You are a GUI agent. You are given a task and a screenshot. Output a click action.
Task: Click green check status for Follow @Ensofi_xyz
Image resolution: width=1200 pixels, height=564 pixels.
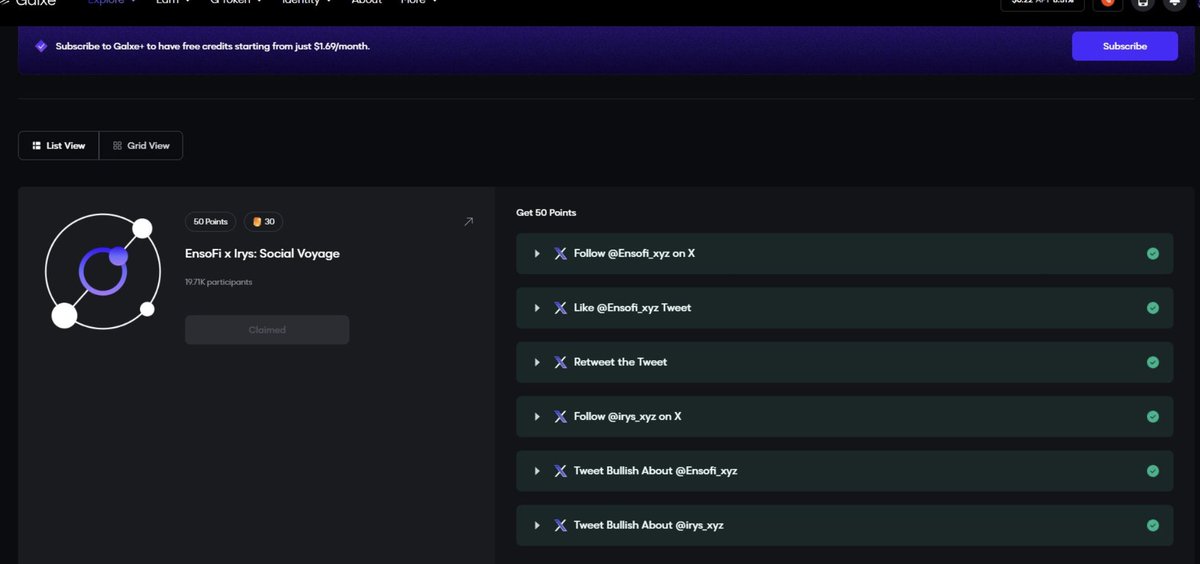pos(1153,254)
